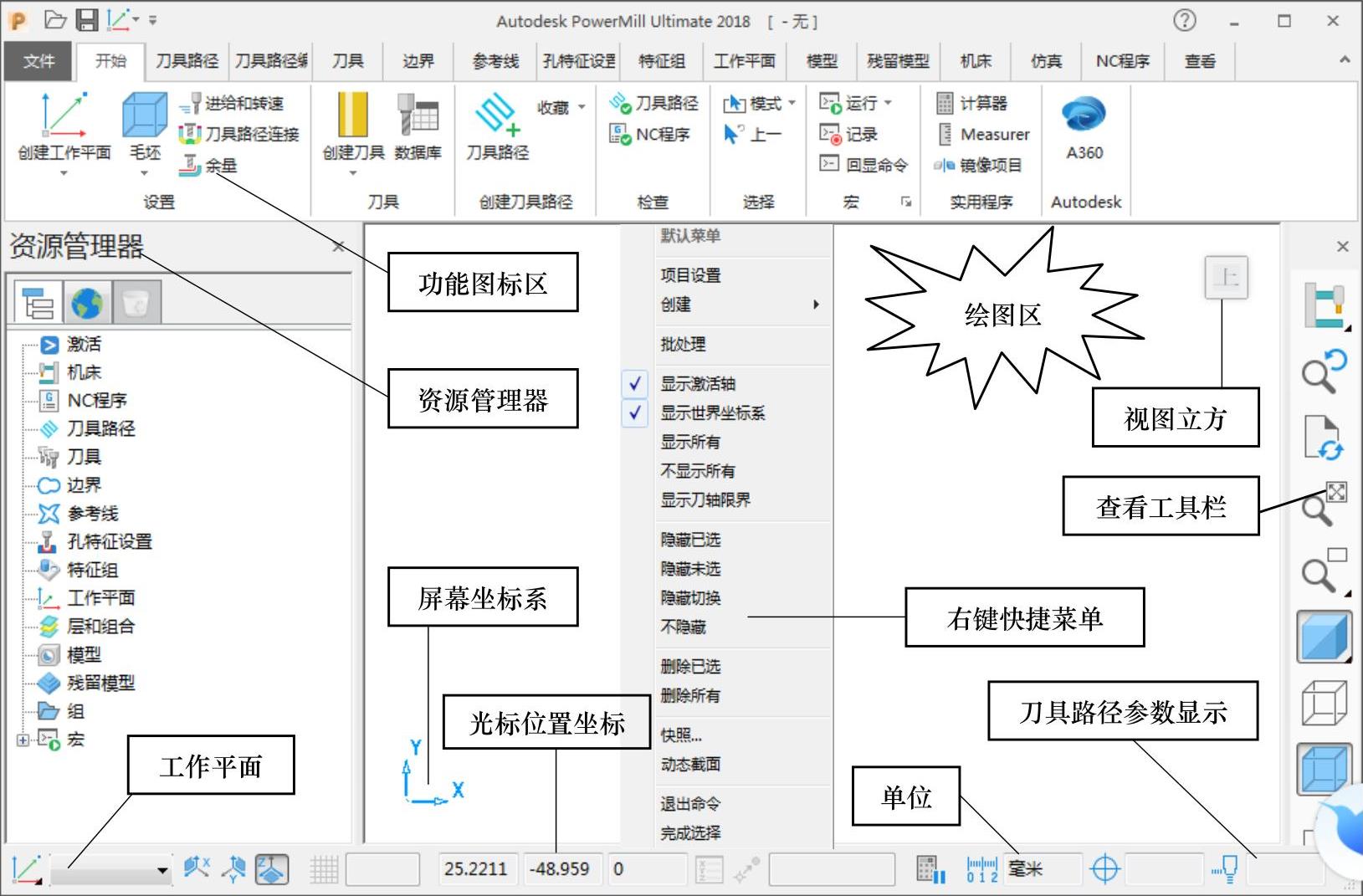Select 层和组合 in the explorer tree
The width and height of the screenshot is (1363, 896).
(x=100, y=626)
